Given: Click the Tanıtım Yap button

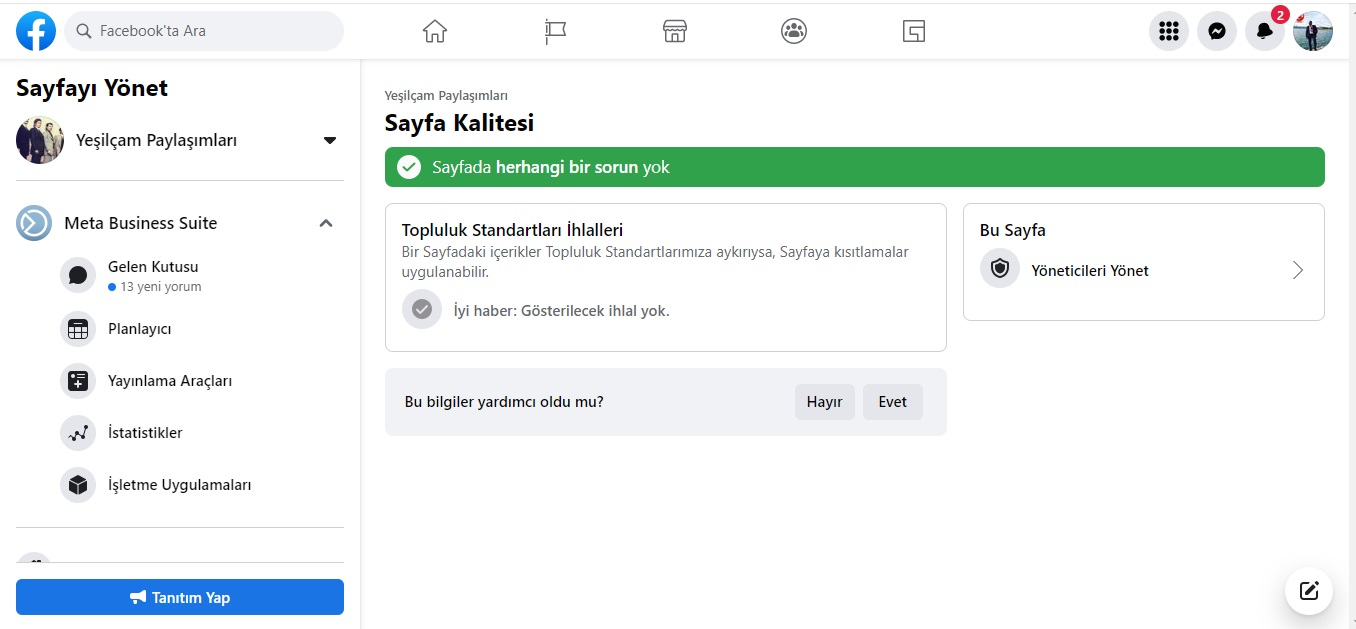Looking at the screenshot, I should (180, 597).
